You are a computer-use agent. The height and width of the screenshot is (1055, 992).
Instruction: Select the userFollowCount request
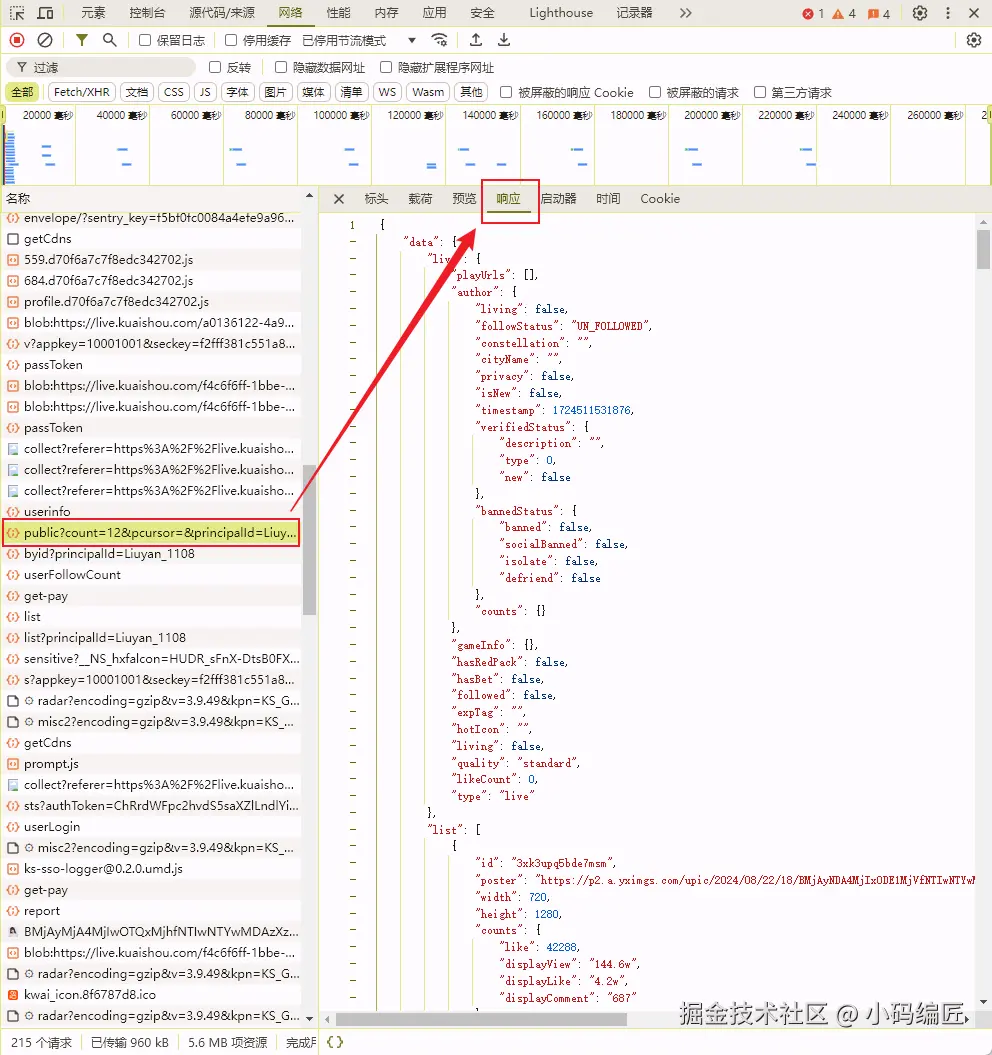click(x=151, y=575)
